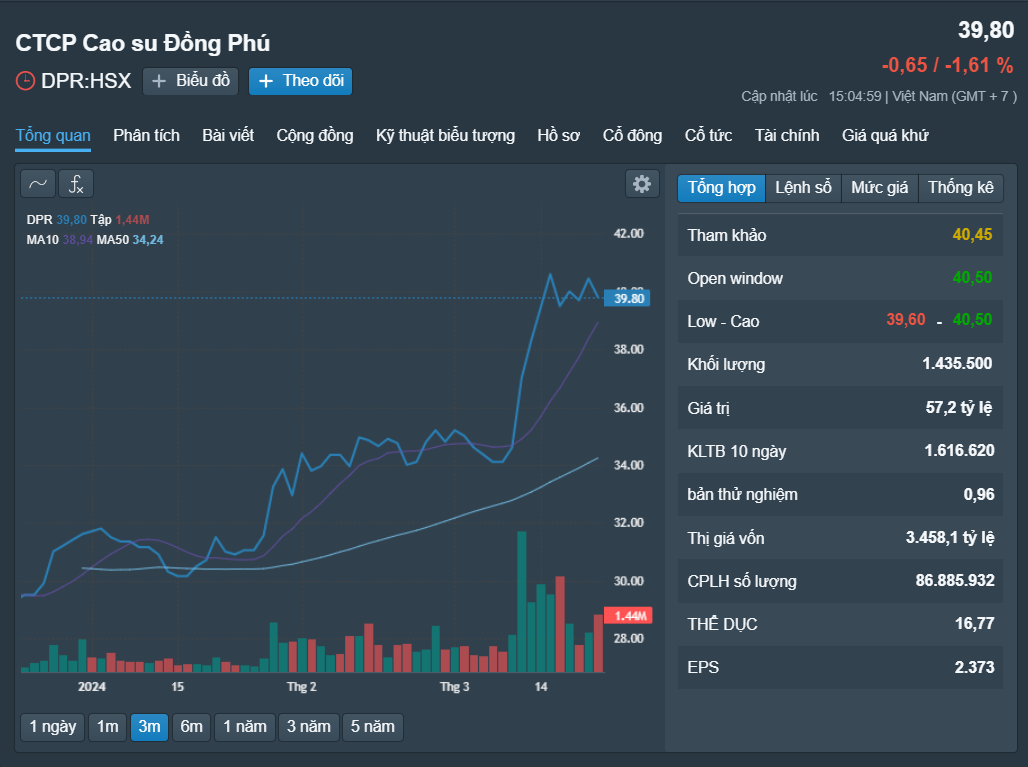Open the fx indicators function icon
Image resolution: width=1028 pixels, height=767 pixels.
click(x=76, y=184)
